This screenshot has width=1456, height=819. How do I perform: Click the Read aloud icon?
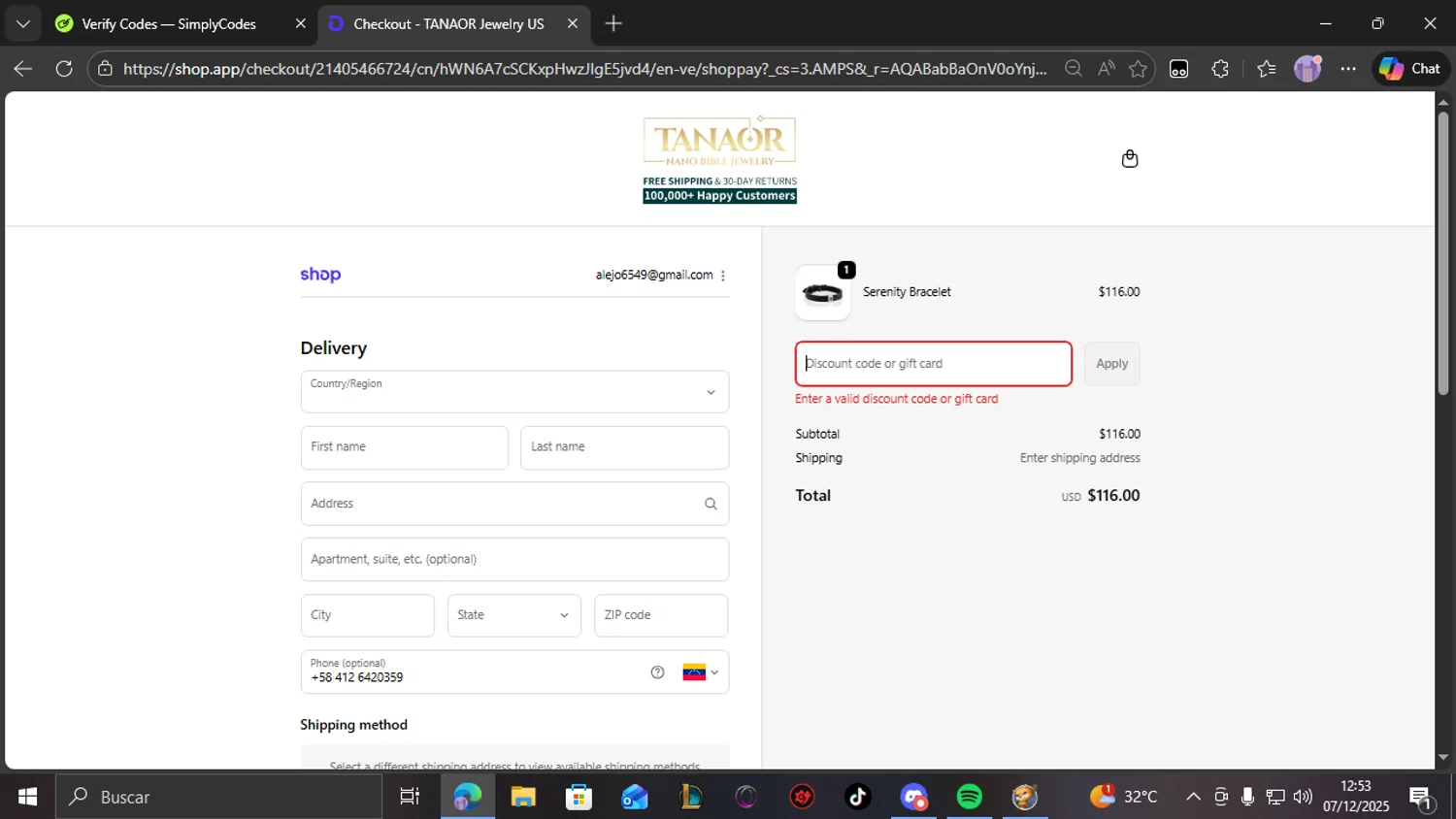click(x=1106, y=69)
